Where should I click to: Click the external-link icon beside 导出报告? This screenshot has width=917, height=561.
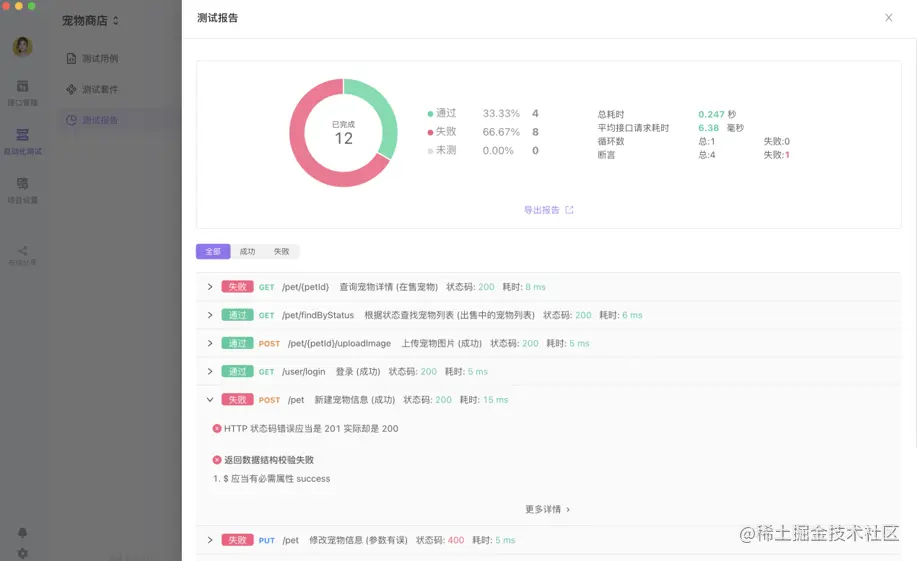569,210
